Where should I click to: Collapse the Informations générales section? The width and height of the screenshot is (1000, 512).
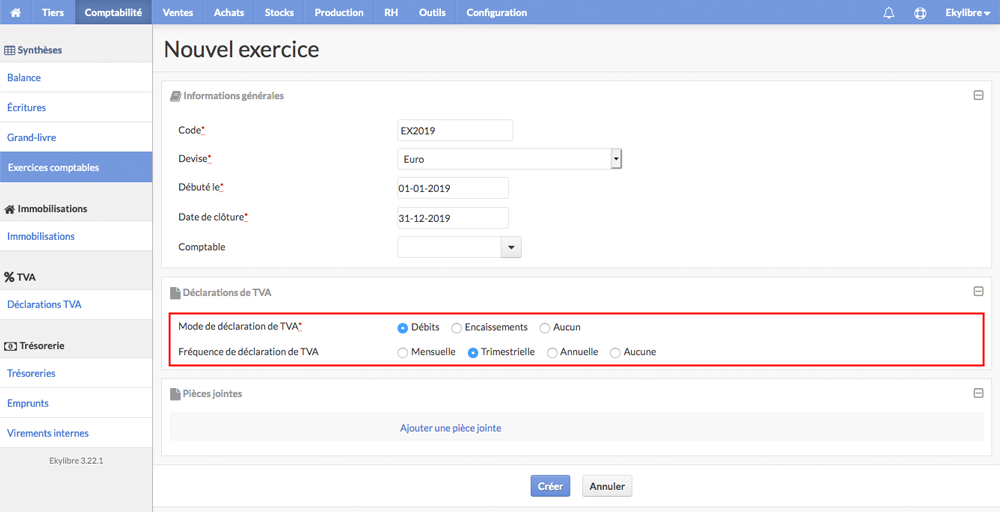point(978,96)
